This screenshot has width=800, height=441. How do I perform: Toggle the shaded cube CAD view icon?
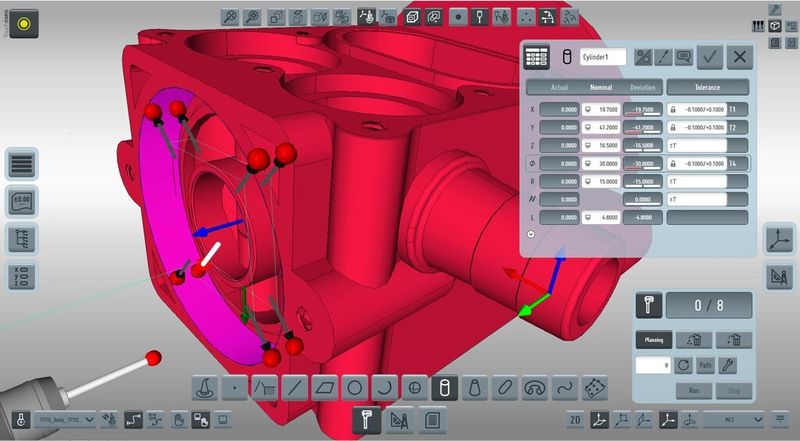tap(412, 17)
